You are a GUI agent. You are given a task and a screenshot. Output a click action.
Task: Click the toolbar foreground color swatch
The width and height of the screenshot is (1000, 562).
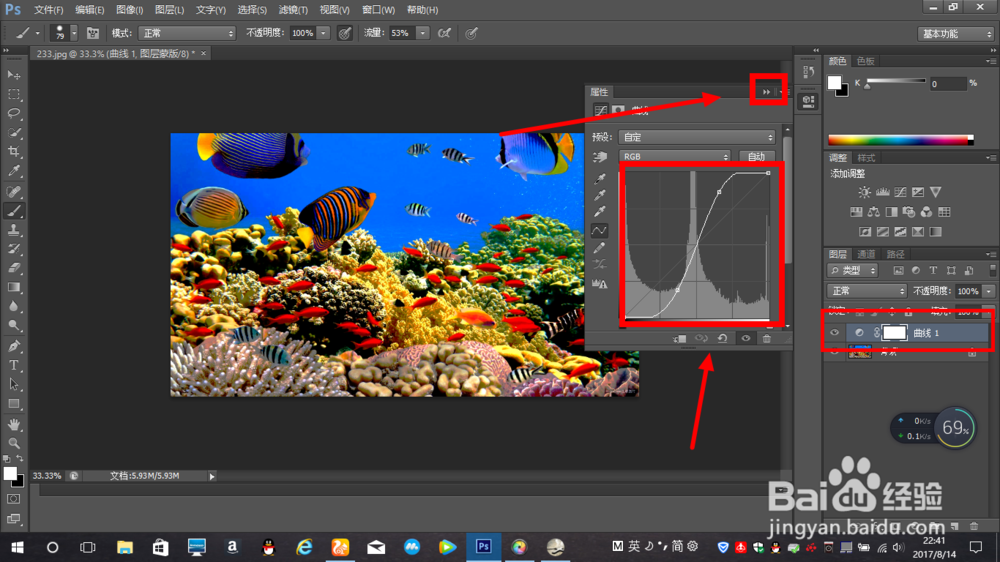[10, 473]
